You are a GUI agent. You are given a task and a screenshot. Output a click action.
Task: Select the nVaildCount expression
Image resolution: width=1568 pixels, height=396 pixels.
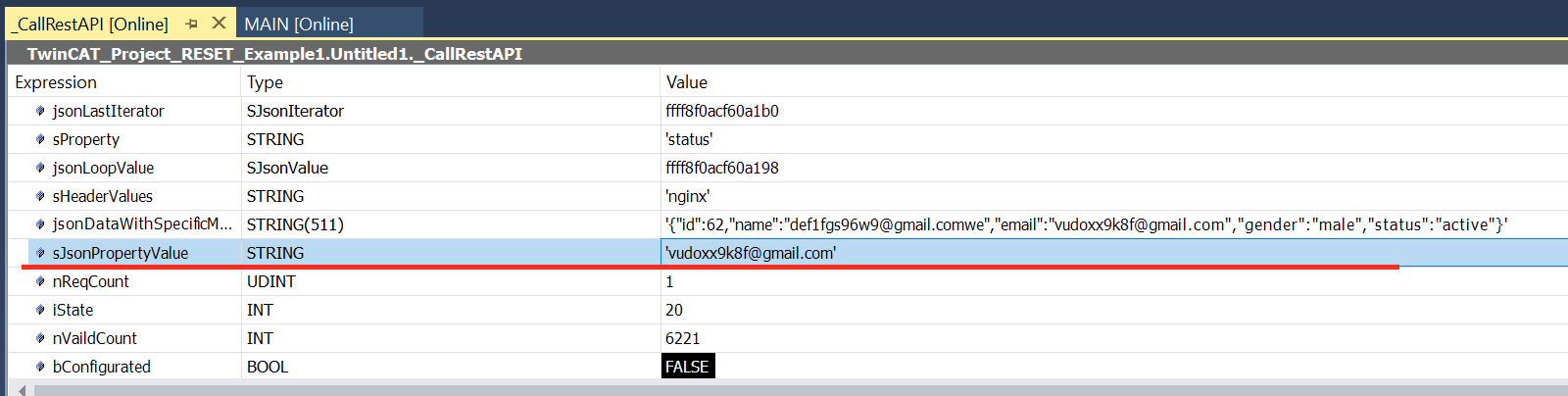(x=95, y=338)
